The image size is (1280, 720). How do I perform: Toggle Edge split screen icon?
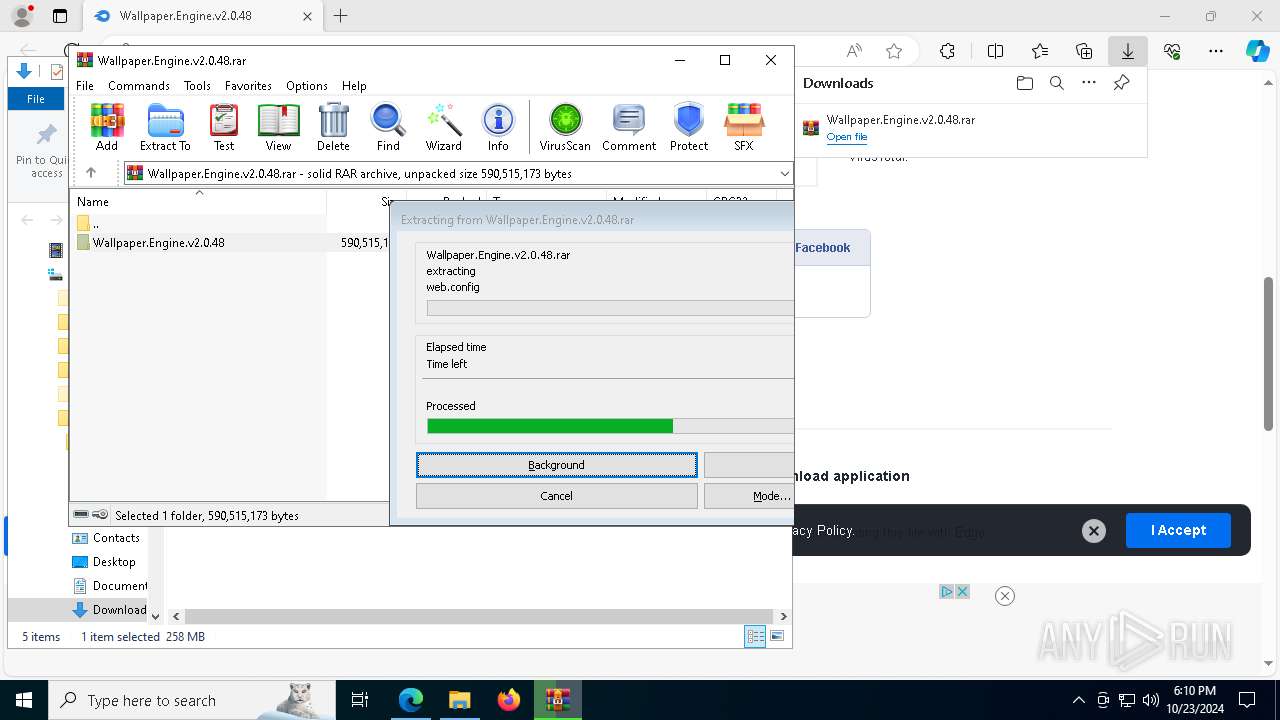point(995,51)
